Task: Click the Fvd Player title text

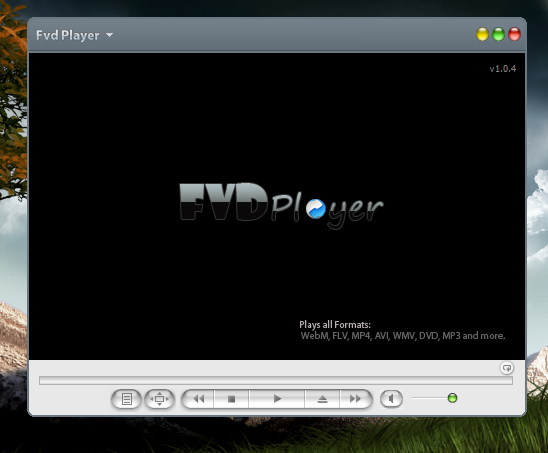Action: point(68,35)
